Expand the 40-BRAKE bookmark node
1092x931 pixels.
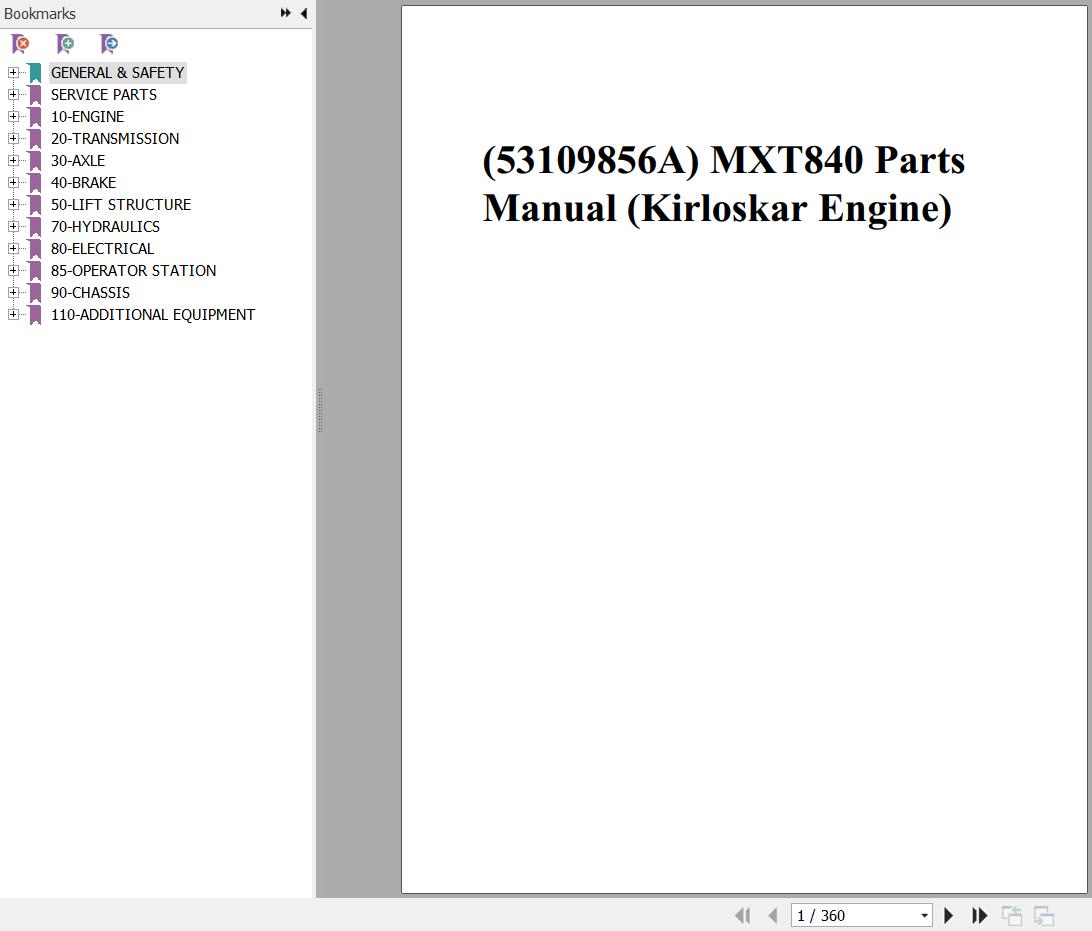(x=13, y=182)
